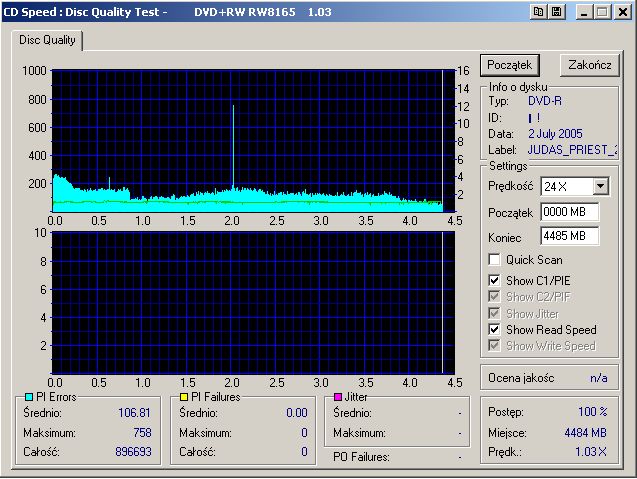Image resolution: width=637 pixels, height=479 pixels.
Task: Click the PI Failures Średnio value 0.00
Action: [297, 413]
